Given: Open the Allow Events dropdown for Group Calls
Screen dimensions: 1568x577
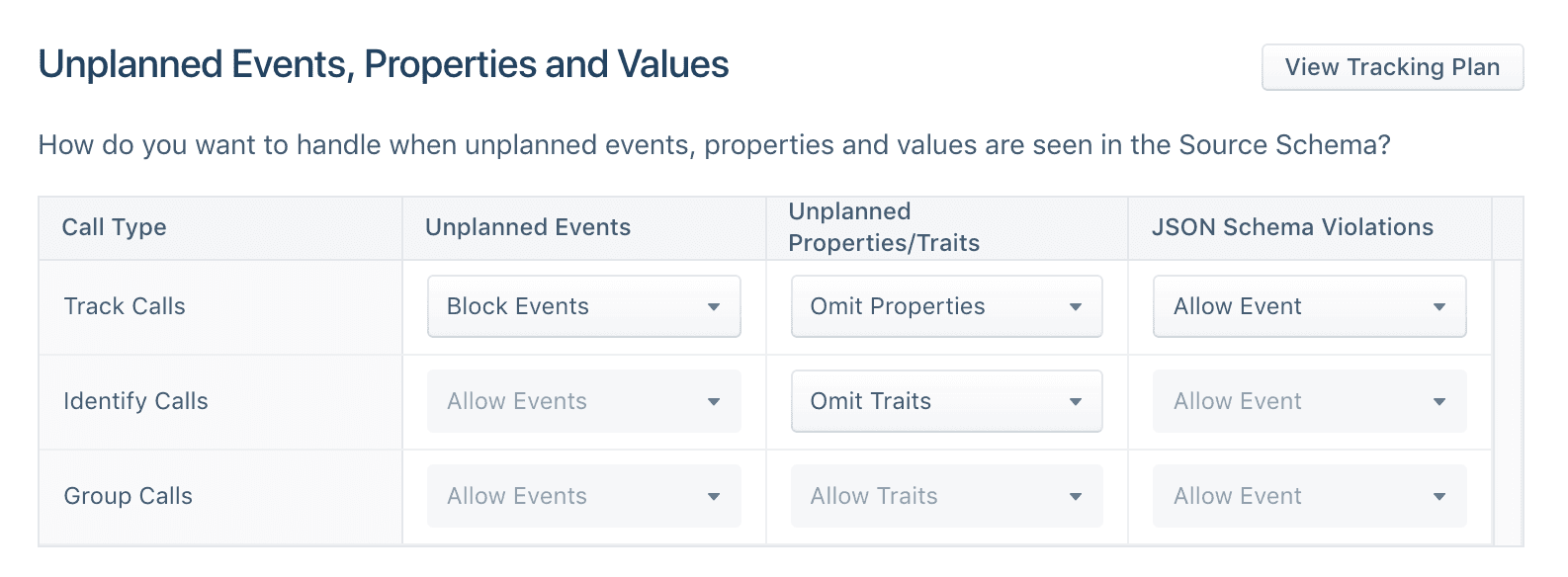Looking at the screenshot, I should (x=583, y=496).
